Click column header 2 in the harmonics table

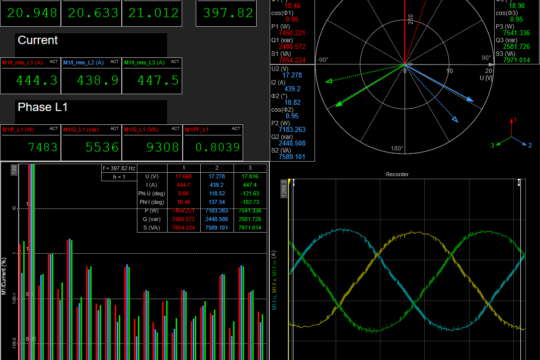click(x=217, y=168)
